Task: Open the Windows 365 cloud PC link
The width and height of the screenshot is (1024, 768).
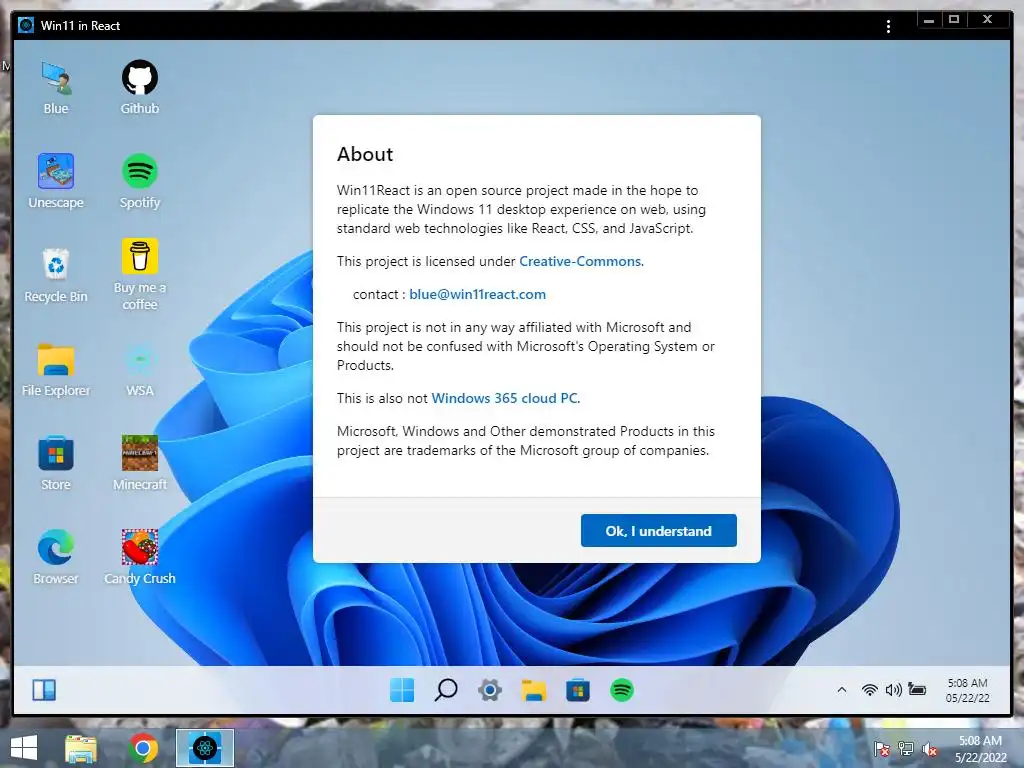Action: click(x=505, y=398)
